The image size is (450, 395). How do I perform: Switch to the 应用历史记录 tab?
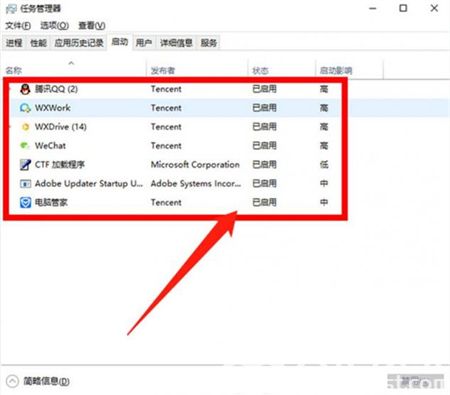tap(79, 43)
